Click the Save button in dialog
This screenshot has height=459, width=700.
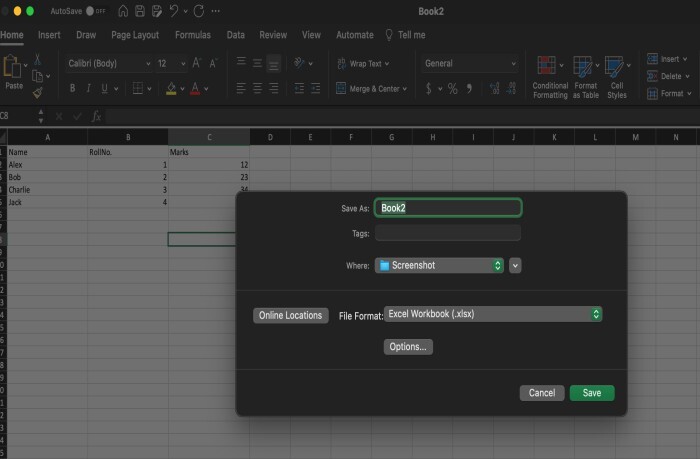click(592, 393)
